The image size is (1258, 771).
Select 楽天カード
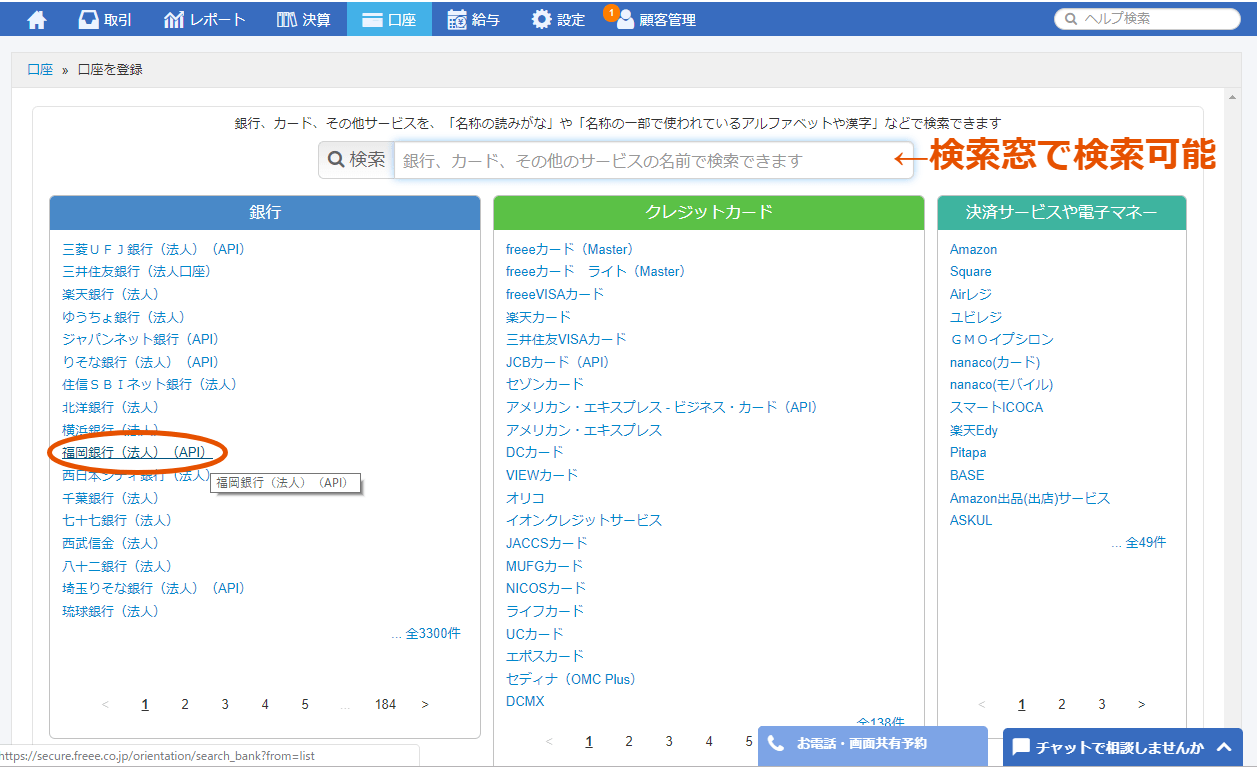538,317
